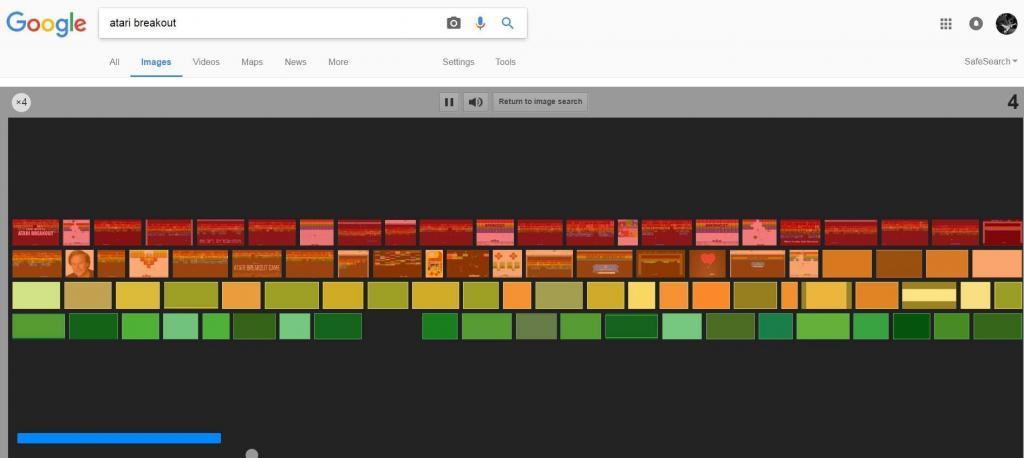Open the account profile avatar

tap(1006, 24)
